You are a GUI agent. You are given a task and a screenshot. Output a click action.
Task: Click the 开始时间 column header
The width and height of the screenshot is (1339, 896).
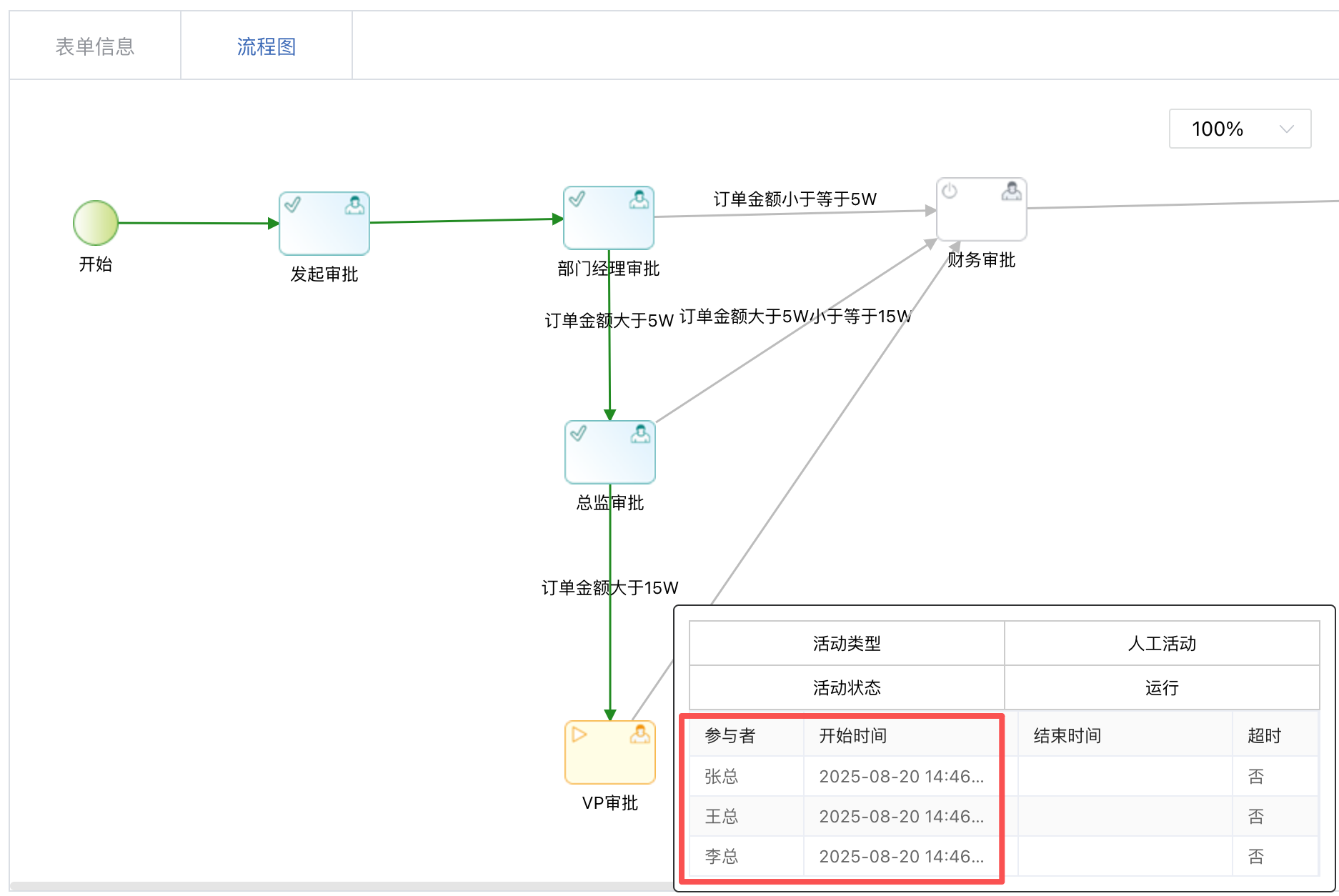pos(852,735)
